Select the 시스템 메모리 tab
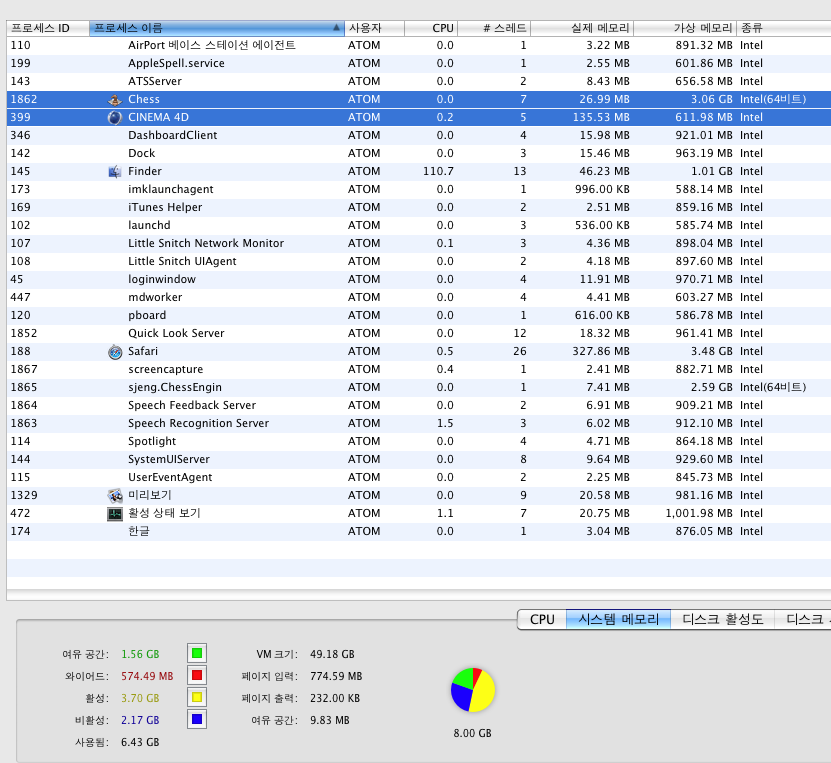The width and height of the screenshot is (831, 763). click(618, 619)
